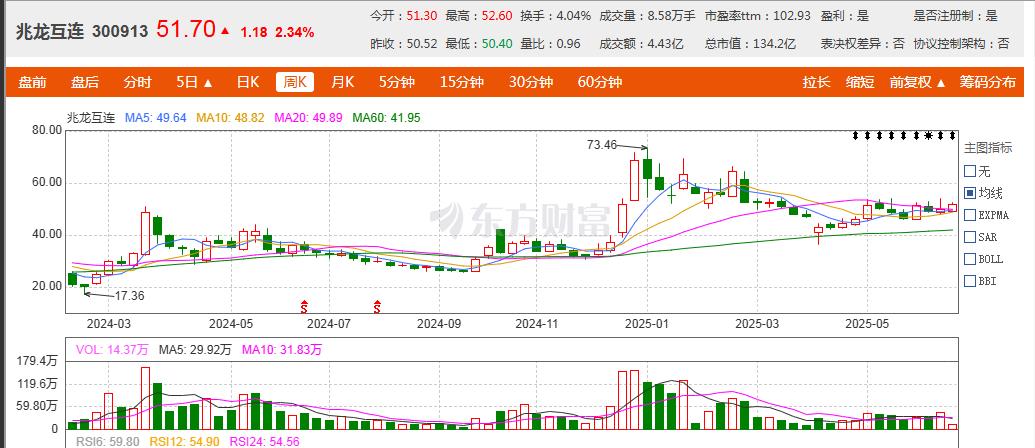Click the stock code 300913
This screenshot has width=1035, height=448.
(119, 31)
